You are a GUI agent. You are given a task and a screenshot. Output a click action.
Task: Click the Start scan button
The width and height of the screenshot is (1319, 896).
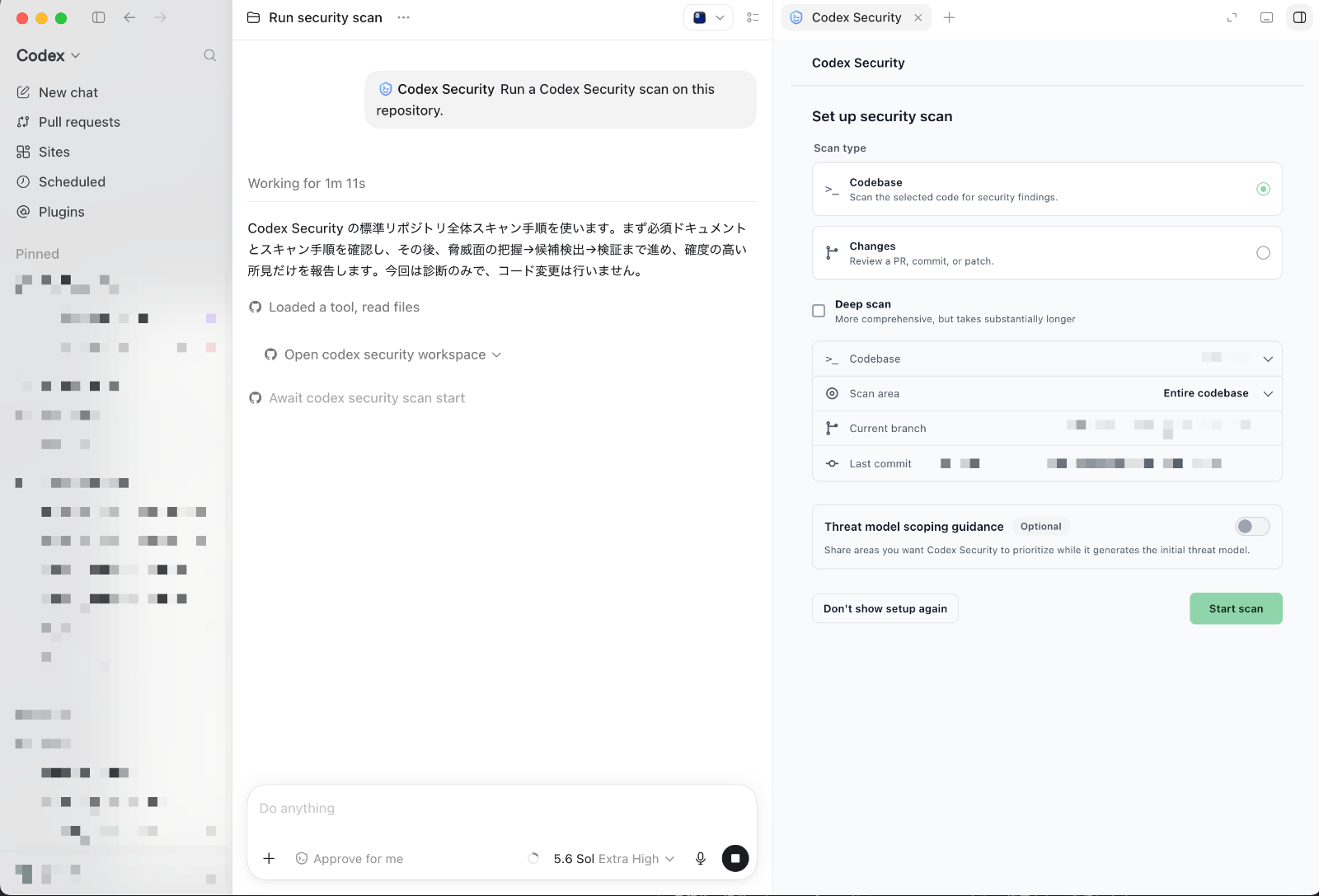(x=1236, y=608)
